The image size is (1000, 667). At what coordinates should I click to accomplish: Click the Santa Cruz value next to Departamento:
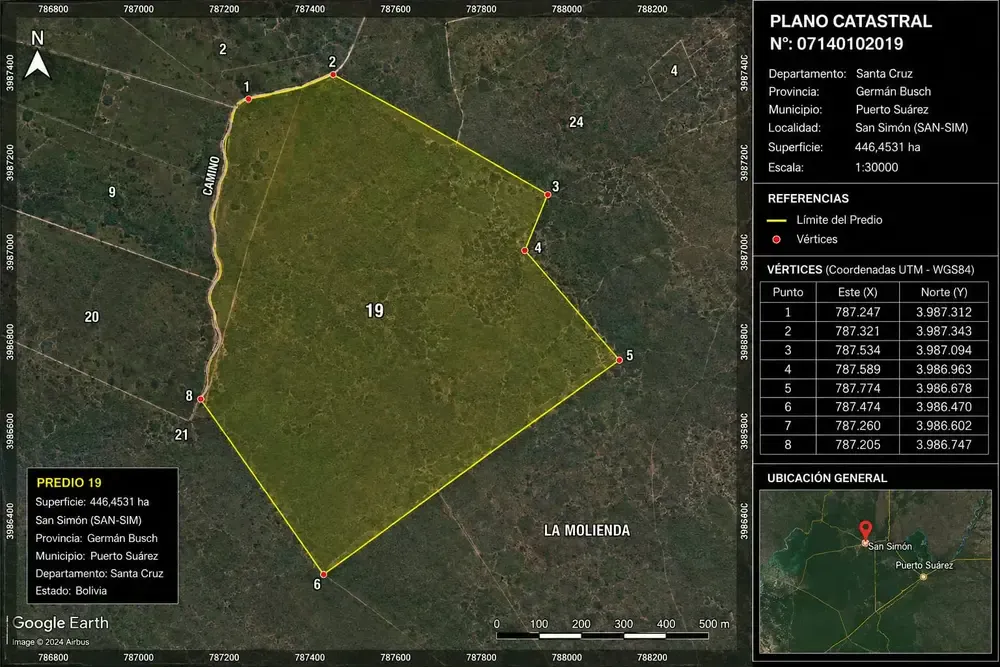click(x=884, y=74)
